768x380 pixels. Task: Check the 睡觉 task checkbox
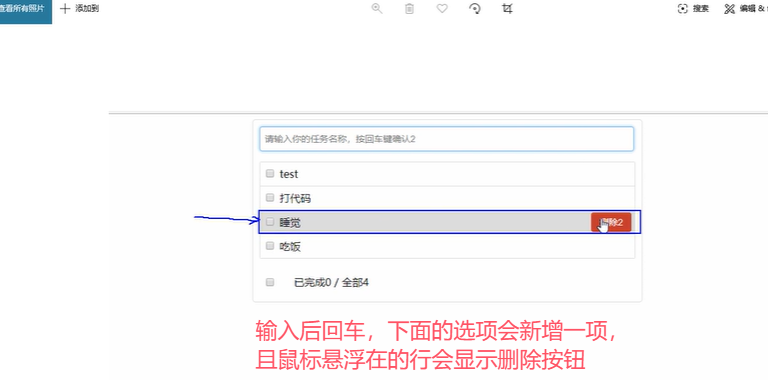pyautogui.click(x=270, y=222)
